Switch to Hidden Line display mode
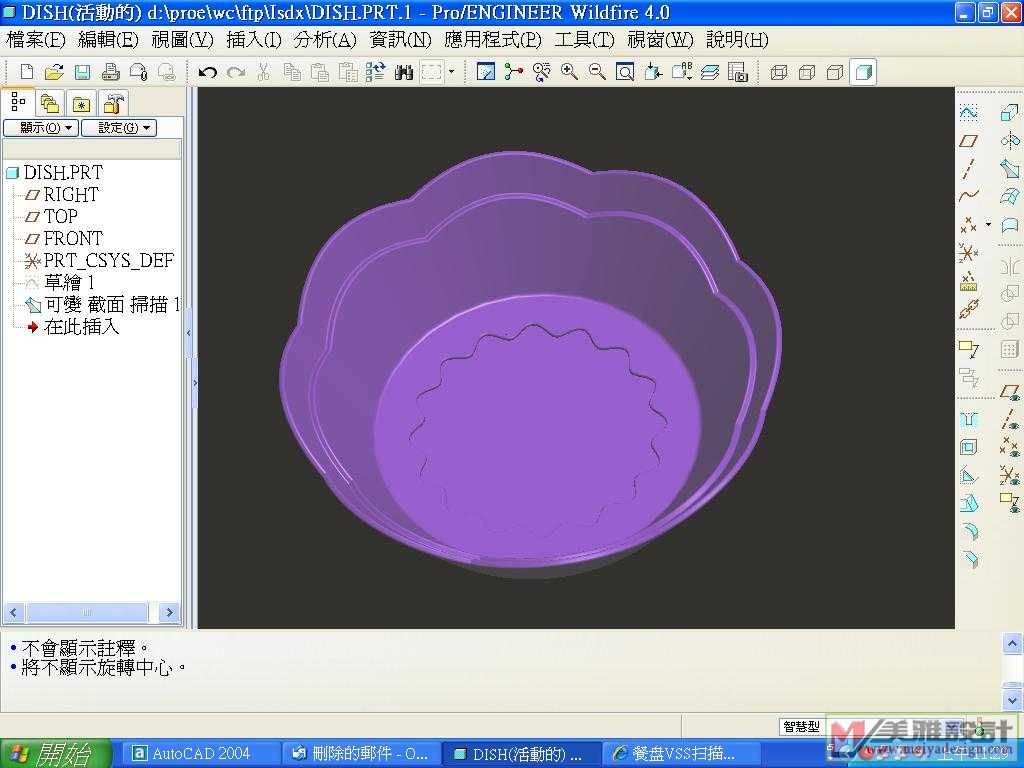Image resolution: width=1024 pixels, height=768 pixels. point(807,72)
